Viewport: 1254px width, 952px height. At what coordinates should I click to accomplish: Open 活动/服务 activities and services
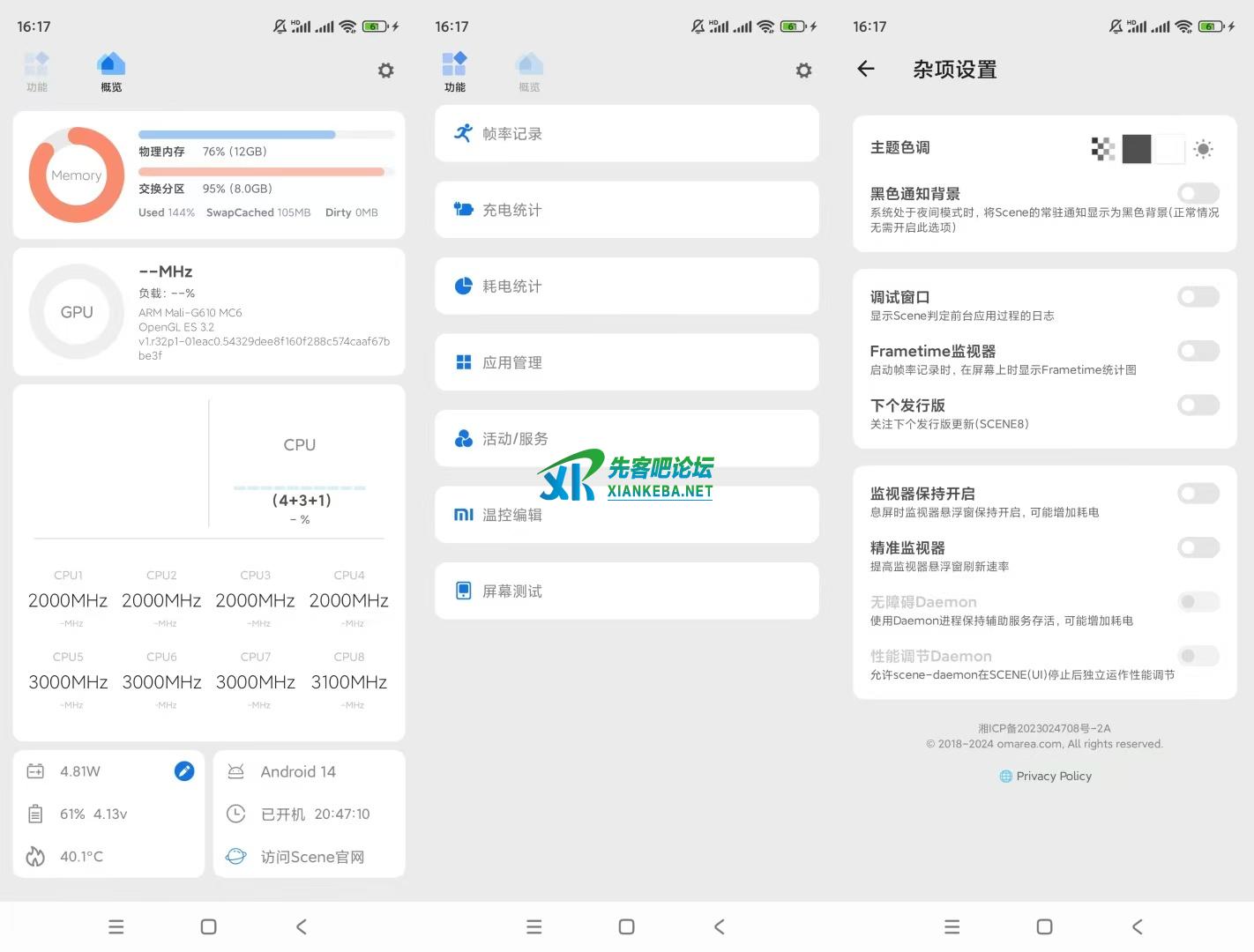coord(626,438)
